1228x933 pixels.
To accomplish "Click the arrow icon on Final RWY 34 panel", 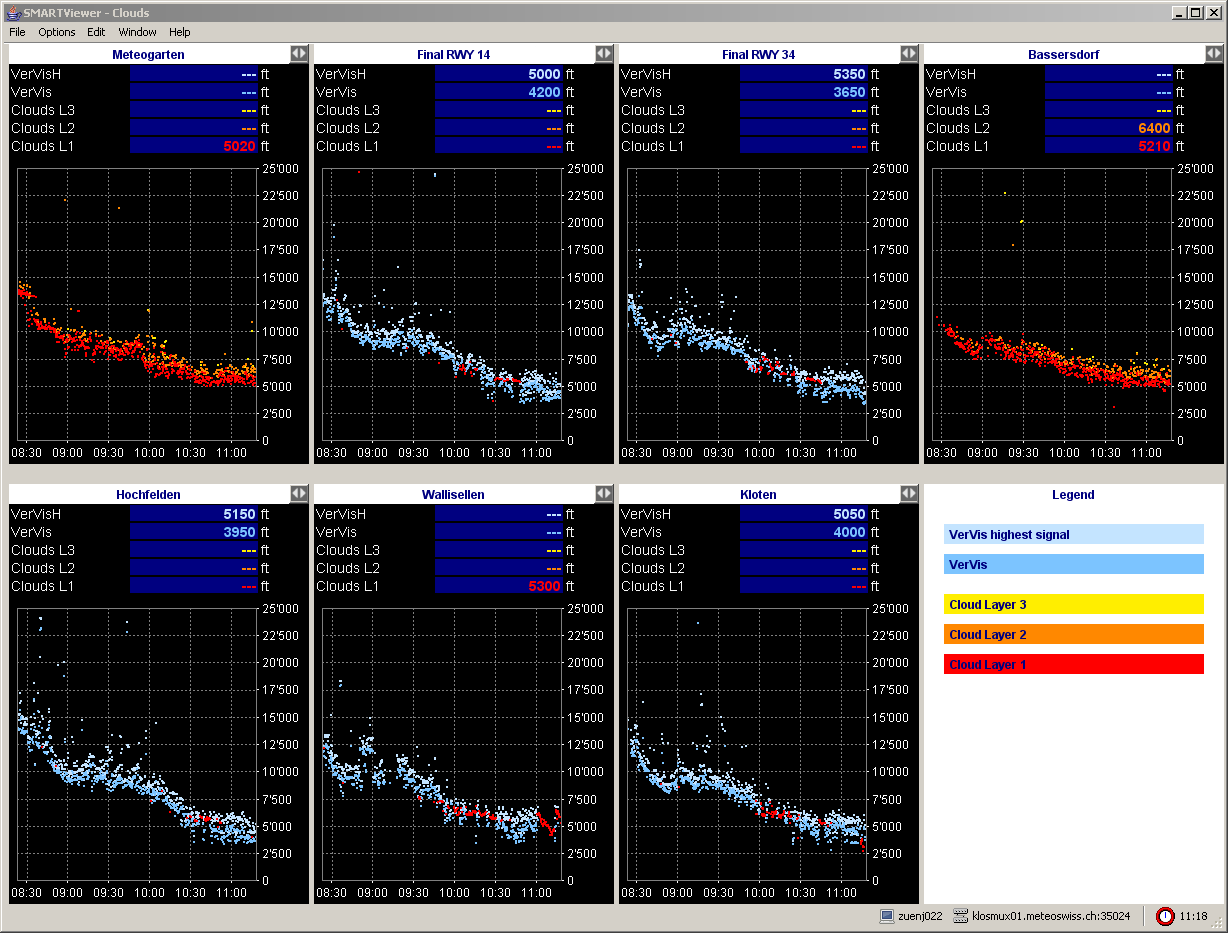I will point(908,54).
